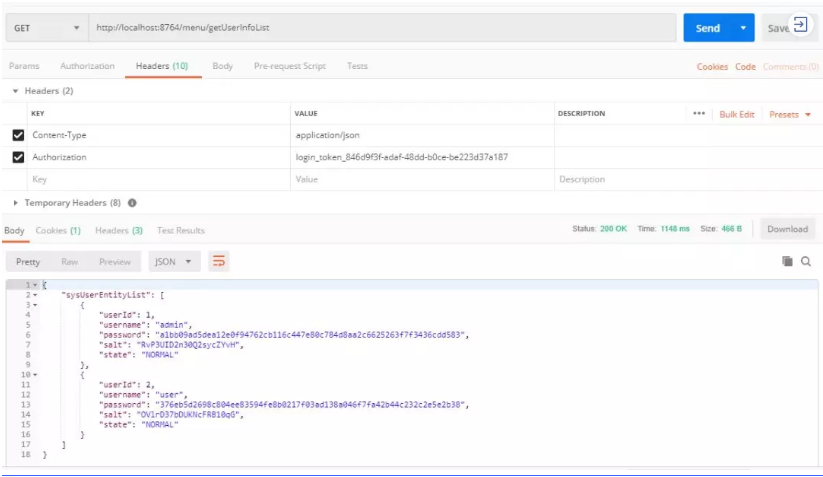823x477 pixels.
Task: Click the arrow next to Send
Action: point(743,28)
